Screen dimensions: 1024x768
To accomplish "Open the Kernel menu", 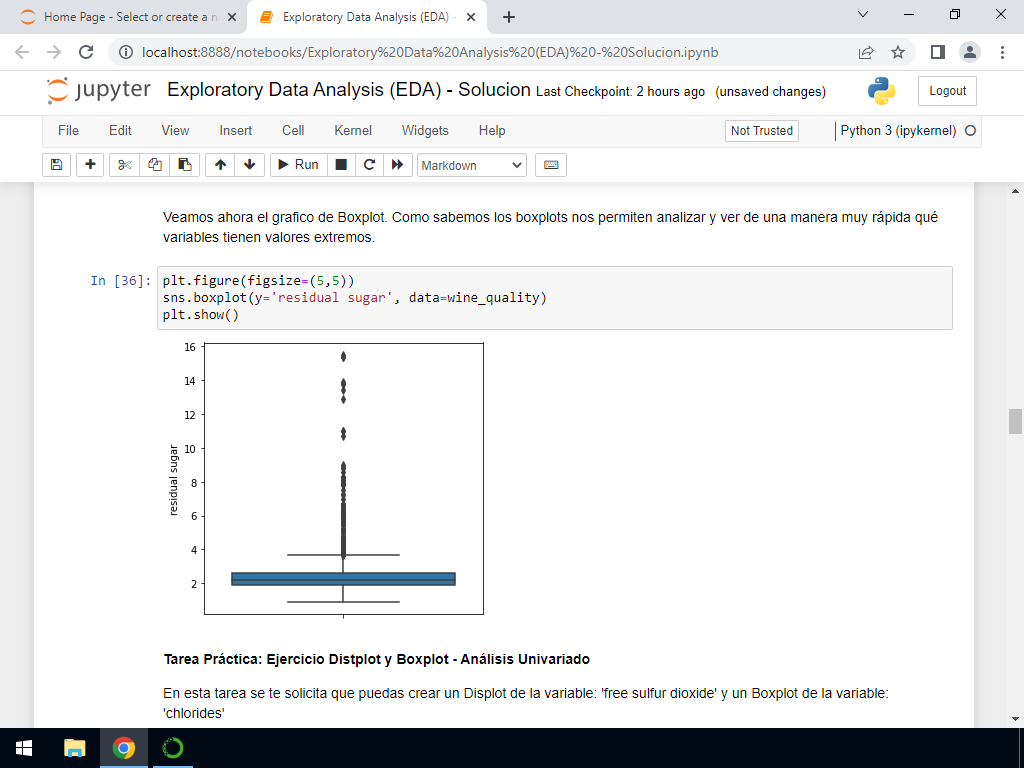I will [x=353, y=131].
